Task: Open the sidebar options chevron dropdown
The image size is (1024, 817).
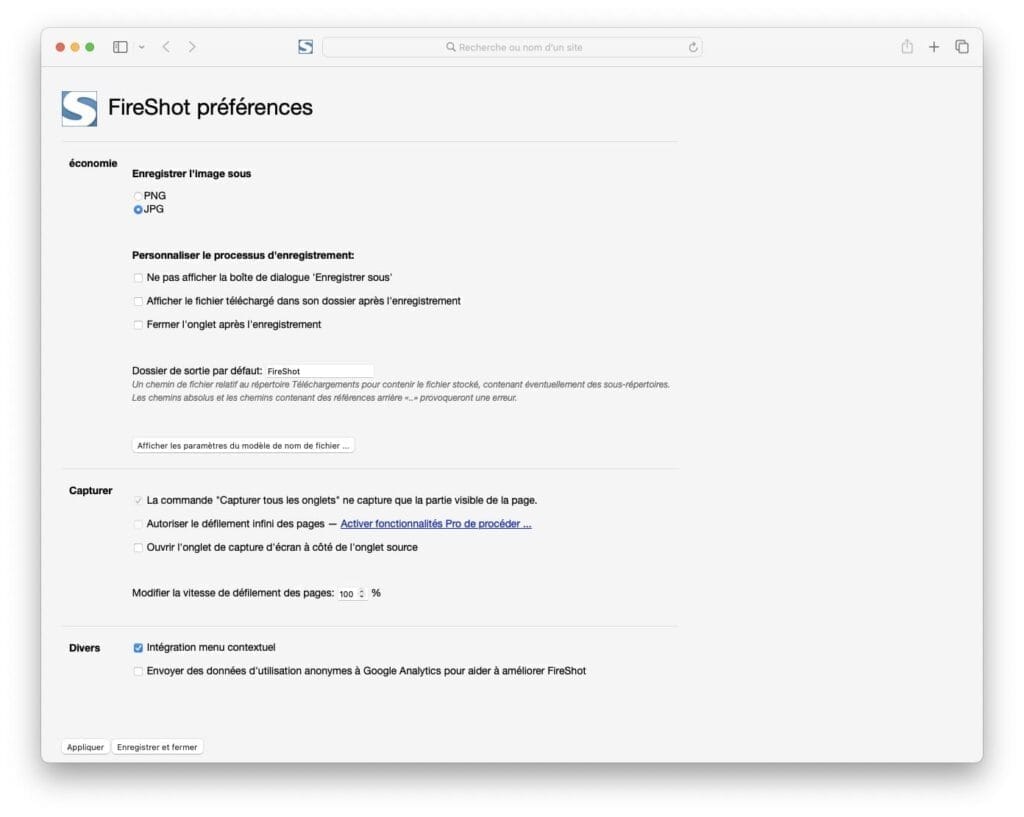Action: coord(141,46)
